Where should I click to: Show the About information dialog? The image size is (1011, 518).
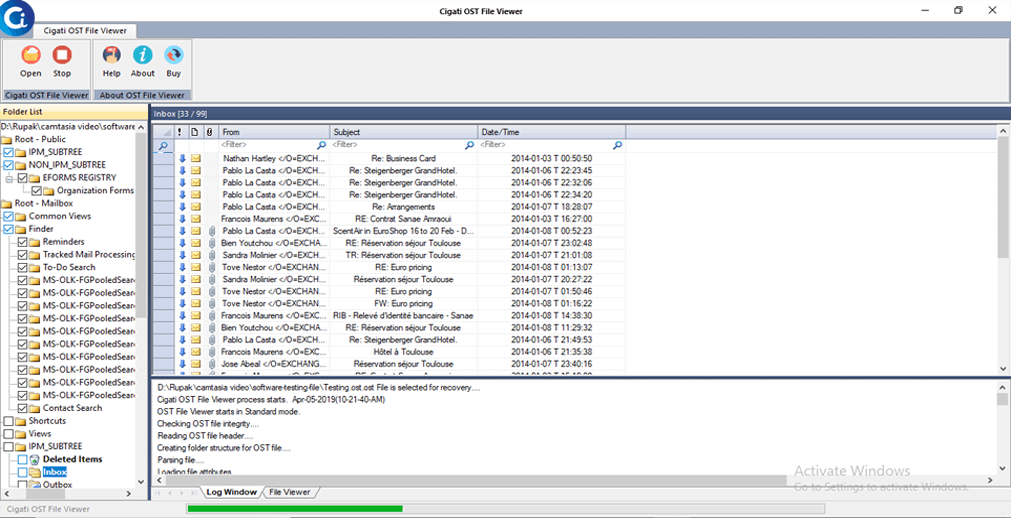click(x=142, y=54)
